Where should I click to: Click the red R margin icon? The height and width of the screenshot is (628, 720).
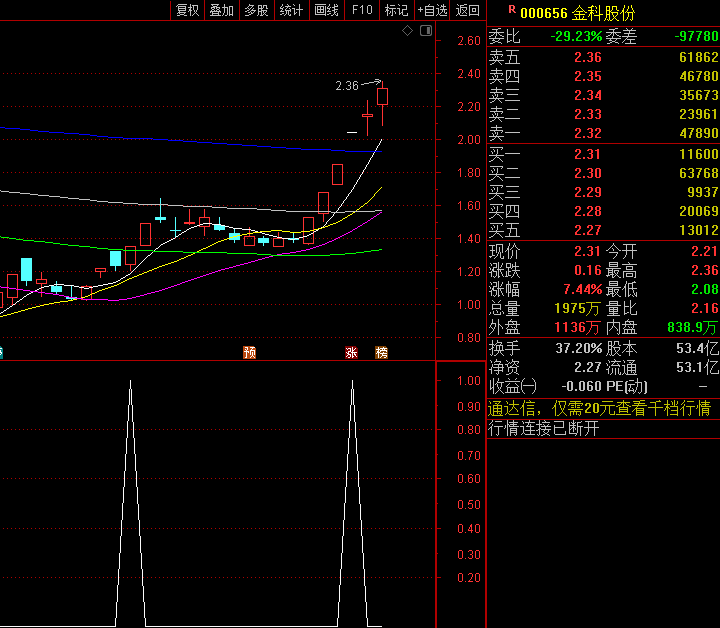pos(512,9)
